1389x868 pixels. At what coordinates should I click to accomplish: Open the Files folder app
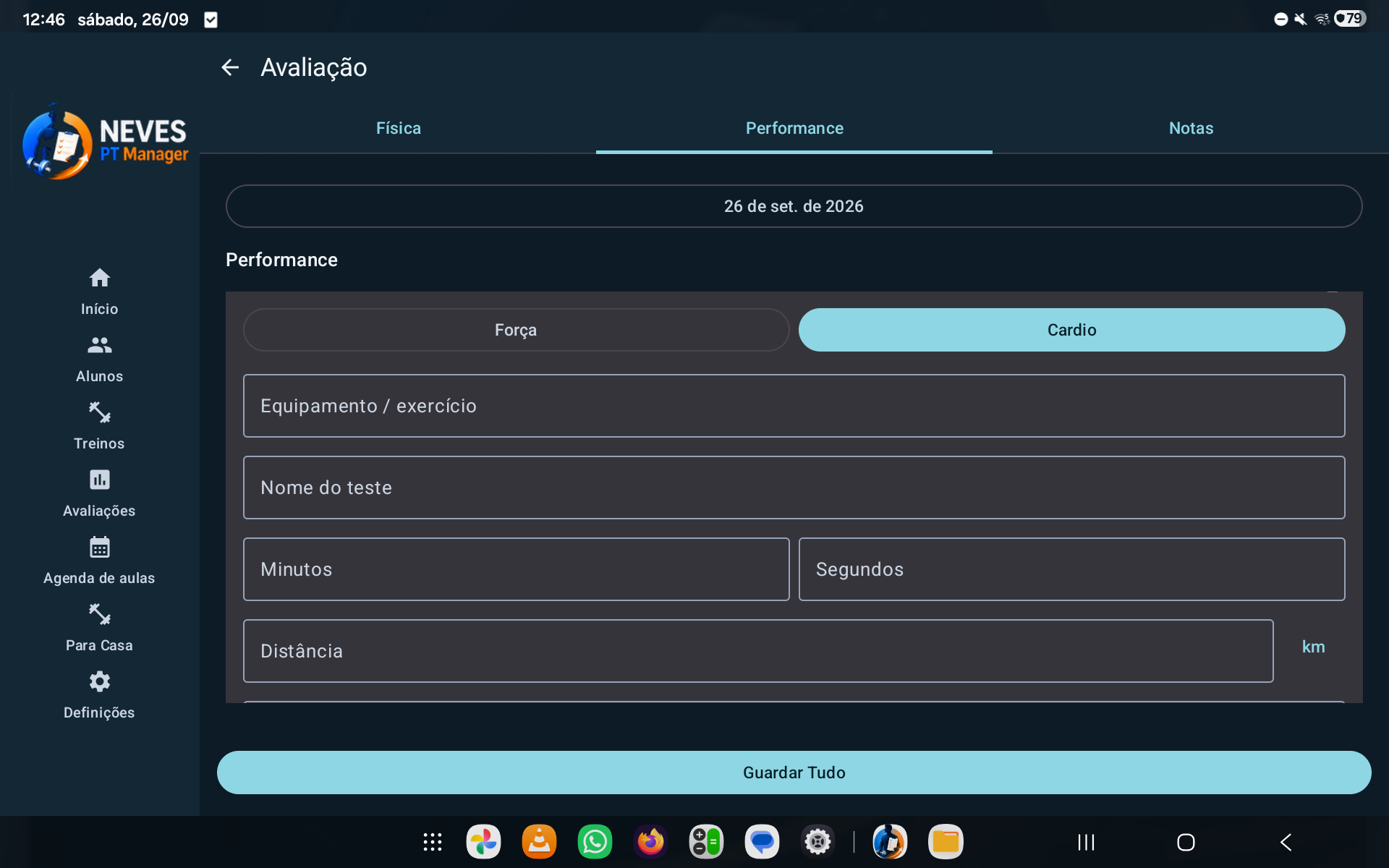tap(946, 842)
